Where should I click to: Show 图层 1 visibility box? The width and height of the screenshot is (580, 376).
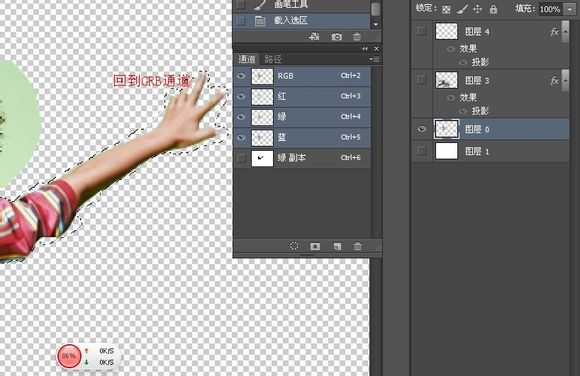coord(421,150)
